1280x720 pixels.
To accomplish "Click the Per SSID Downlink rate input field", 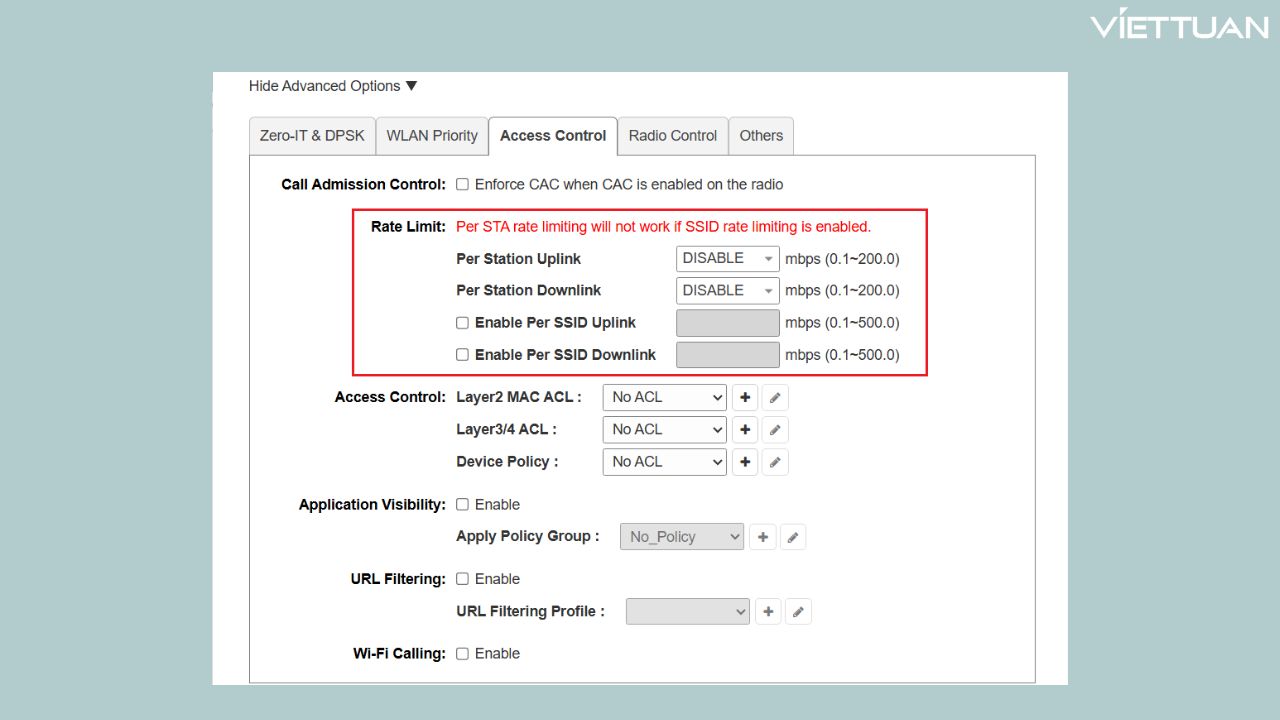I will [x=727, y=355].
